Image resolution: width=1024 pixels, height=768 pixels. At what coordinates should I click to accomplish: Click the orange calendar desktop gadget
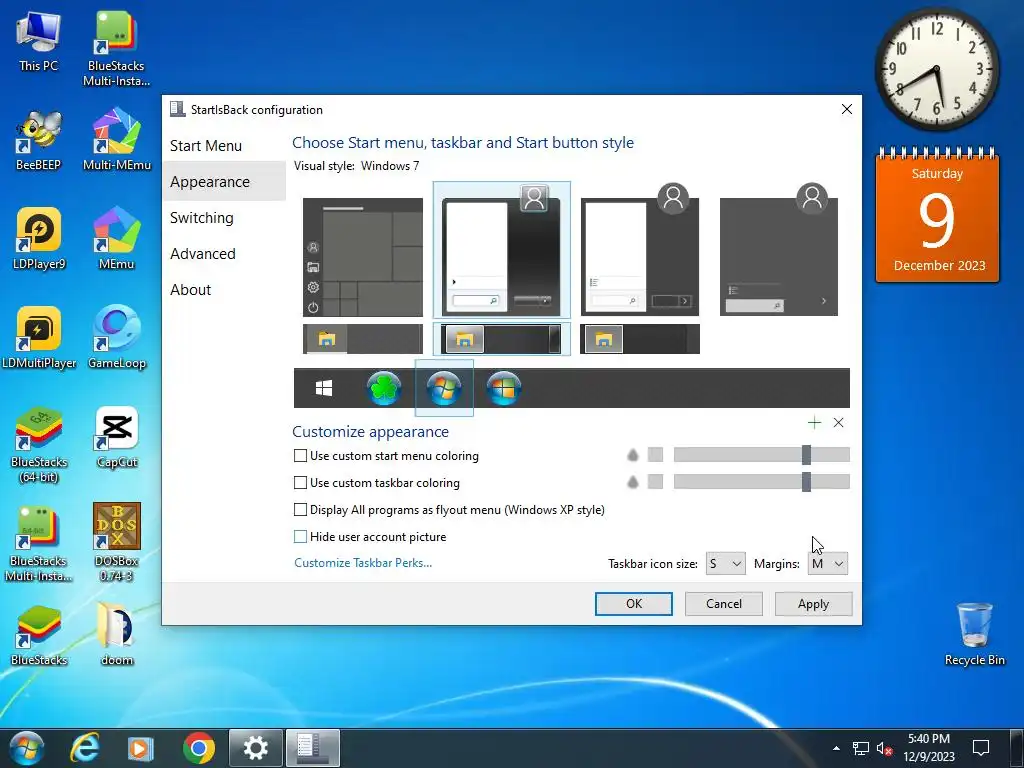(937, 216)
